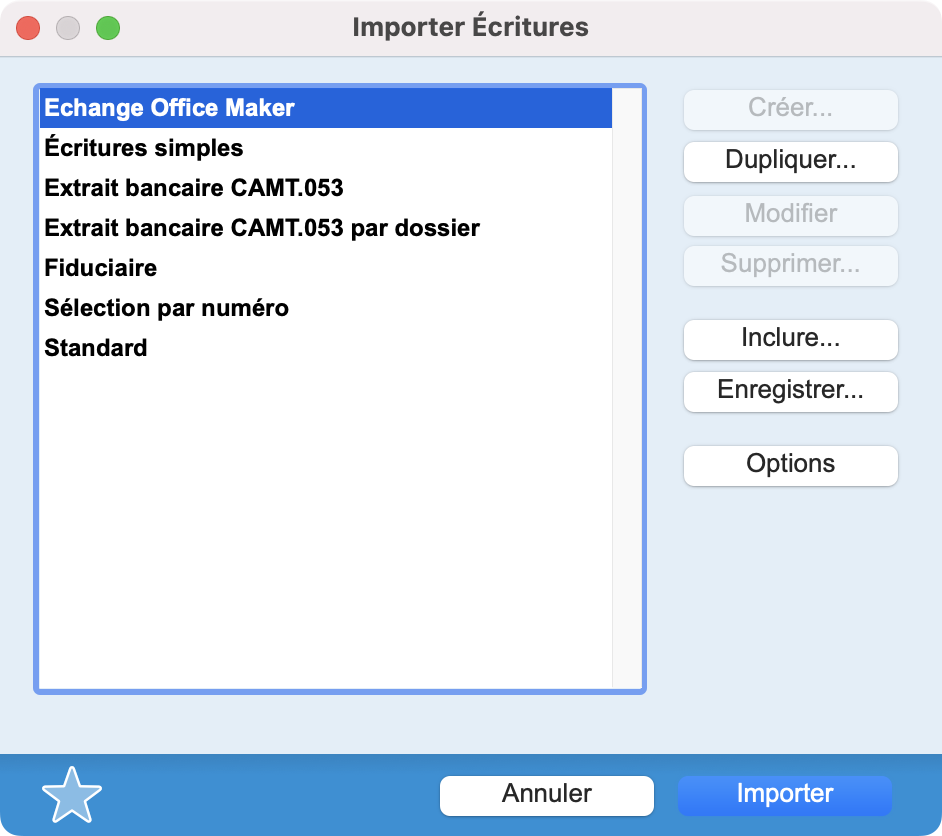The width and height of the screenshot is (942, 836).
Task: Zoom window with the green button
Action: 108,28
